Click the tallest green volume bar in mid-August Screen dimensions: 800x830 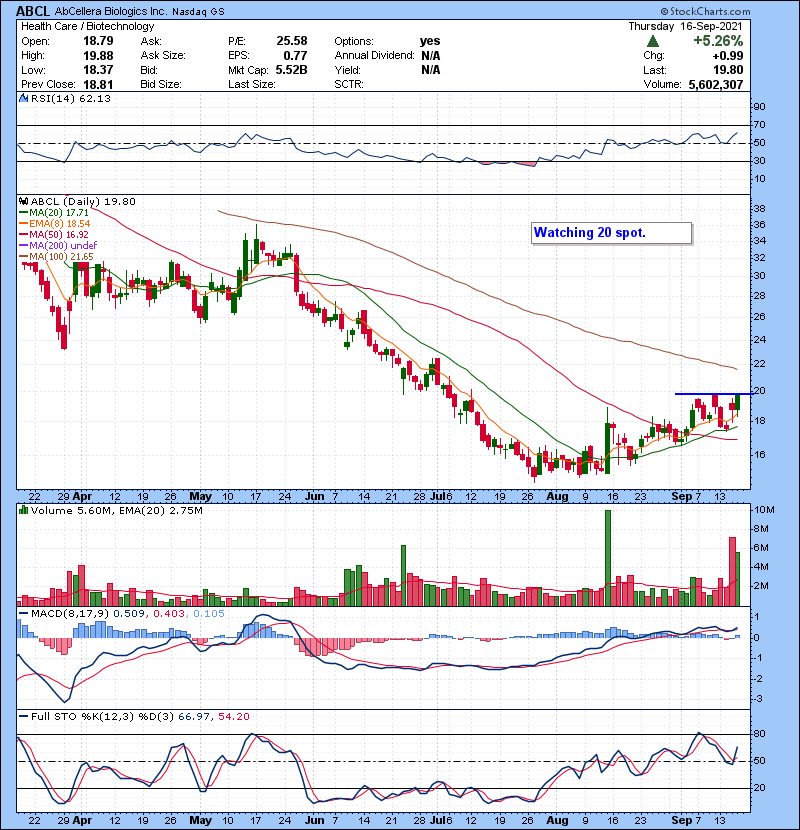[x=608, y=558]
